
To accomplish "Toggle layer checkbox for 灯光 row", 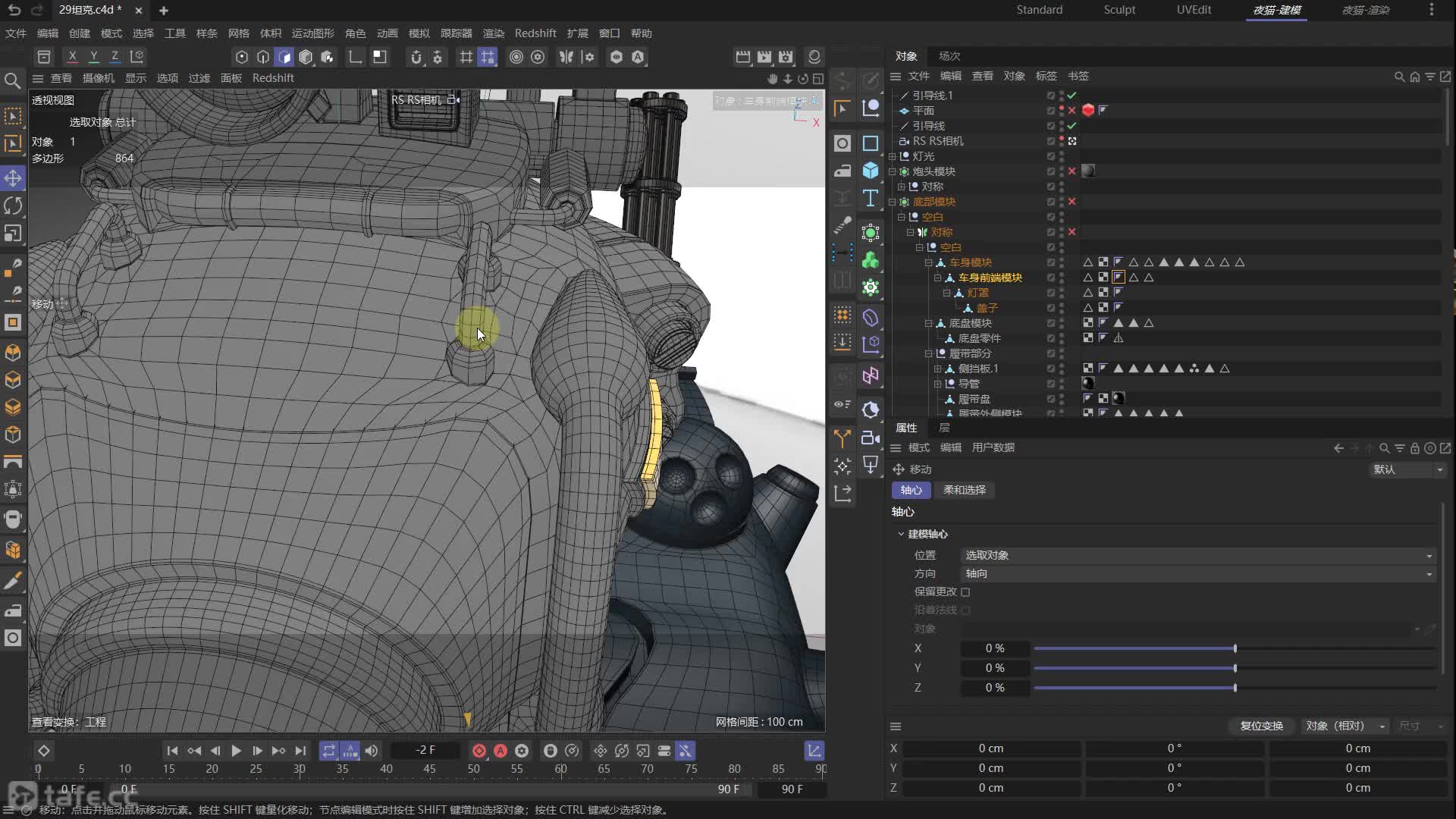I will pyautogui.click(x=1050, y=156).
